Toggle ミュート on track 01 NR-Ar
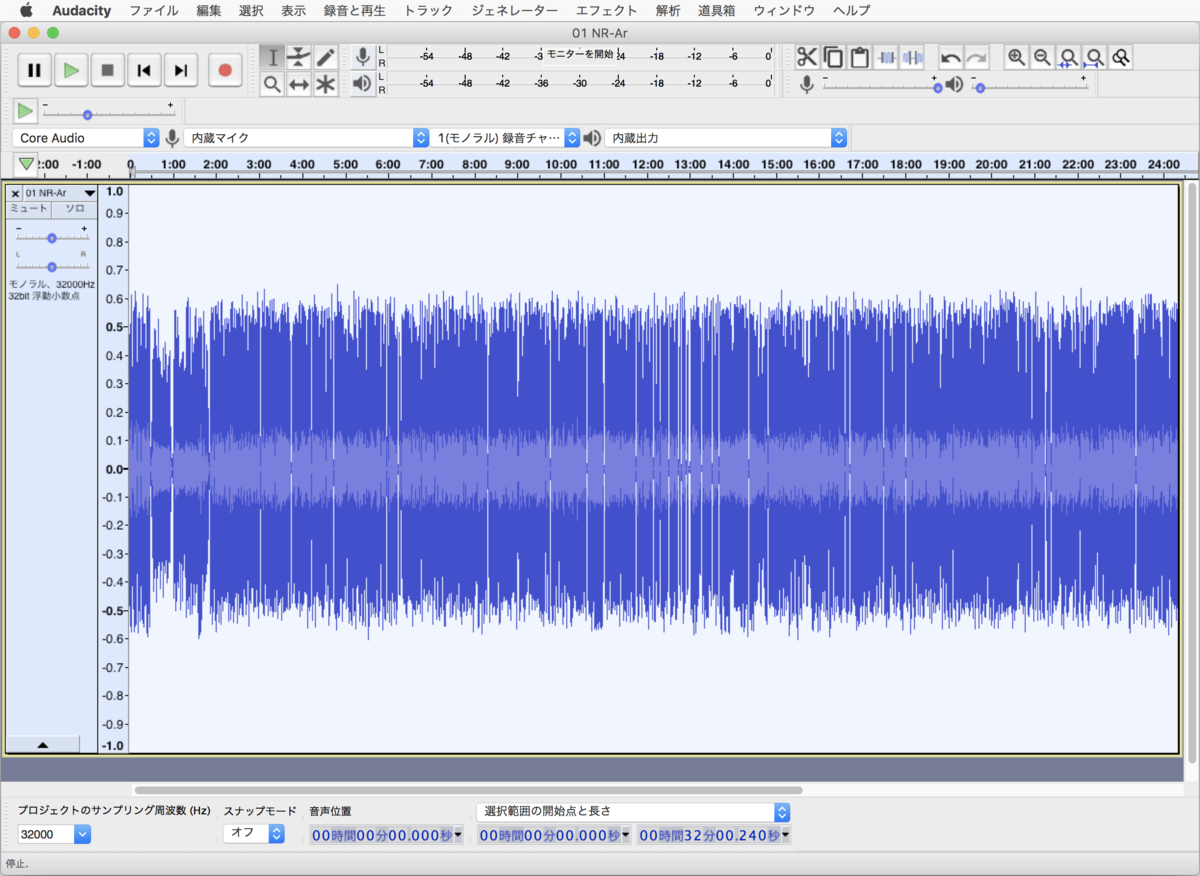Screen dimensions: 1200x876 pyautogui.click(x=29, y=209)
